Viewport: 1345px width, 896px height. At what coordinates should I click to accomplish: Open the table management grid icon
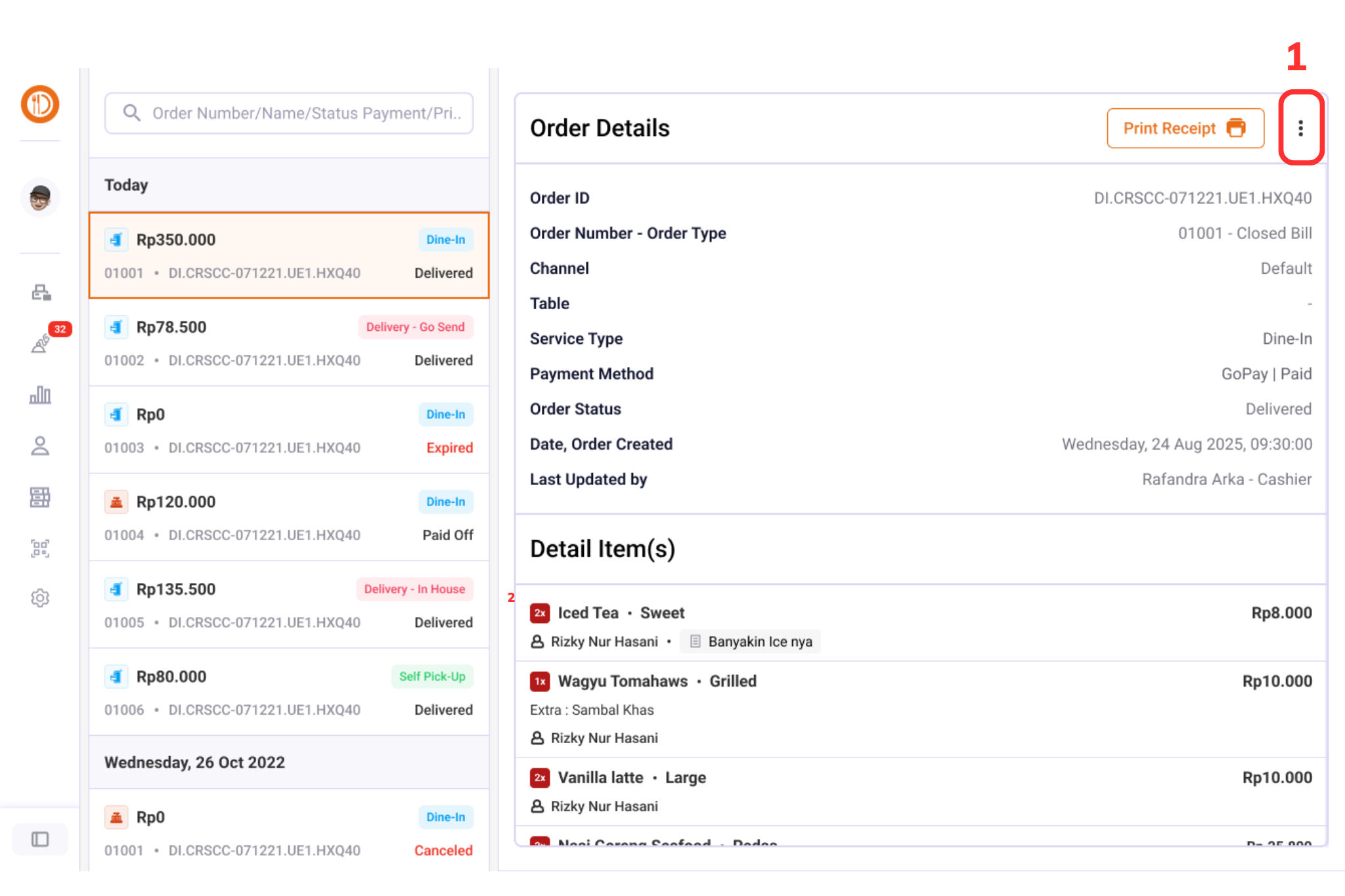[40, 497]
